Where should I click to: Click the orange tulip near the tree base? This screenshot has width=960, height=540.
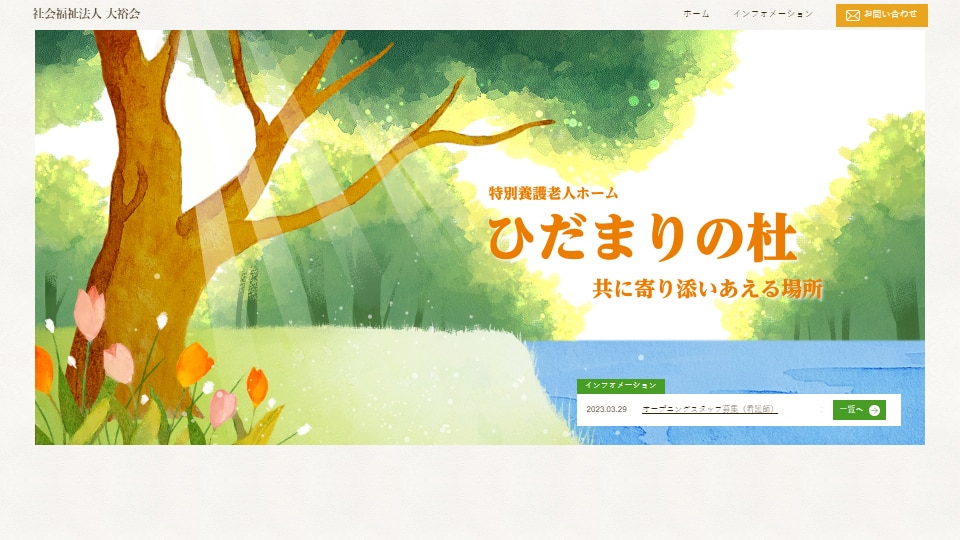pos(194,365)
